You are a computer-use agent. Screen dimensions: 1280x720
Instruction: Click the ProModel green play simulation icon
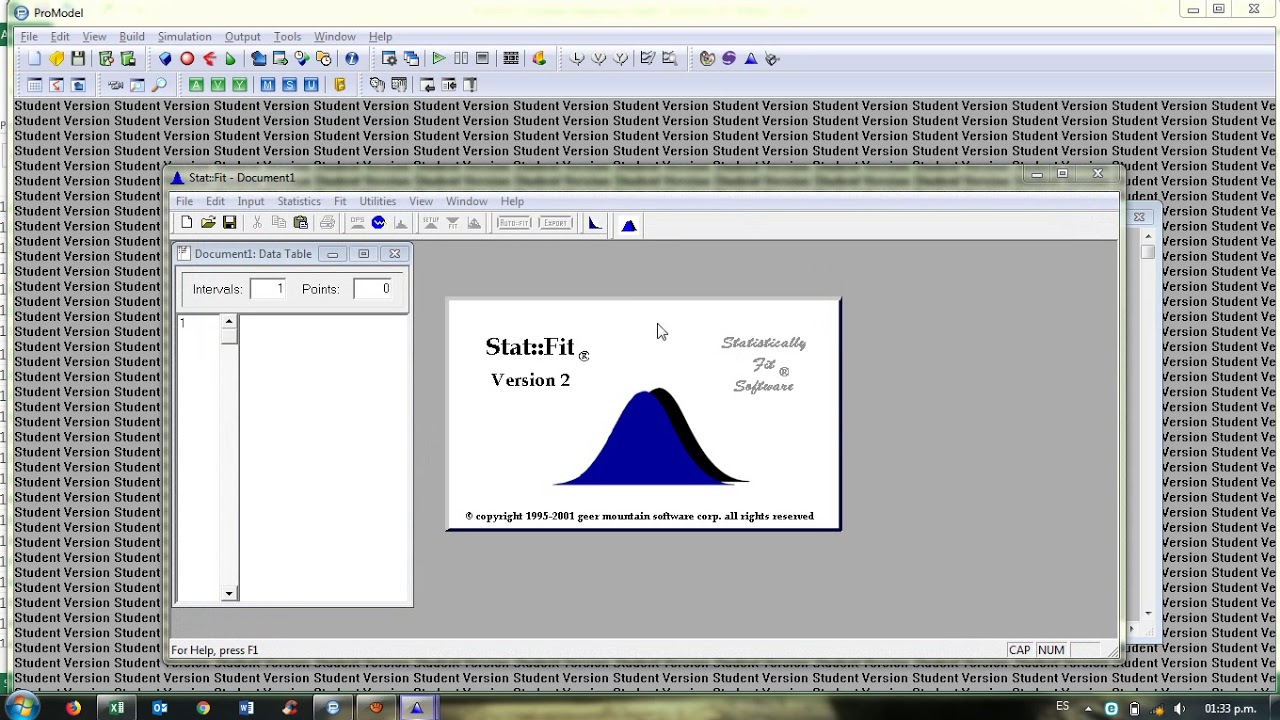[x=439, y=59]
